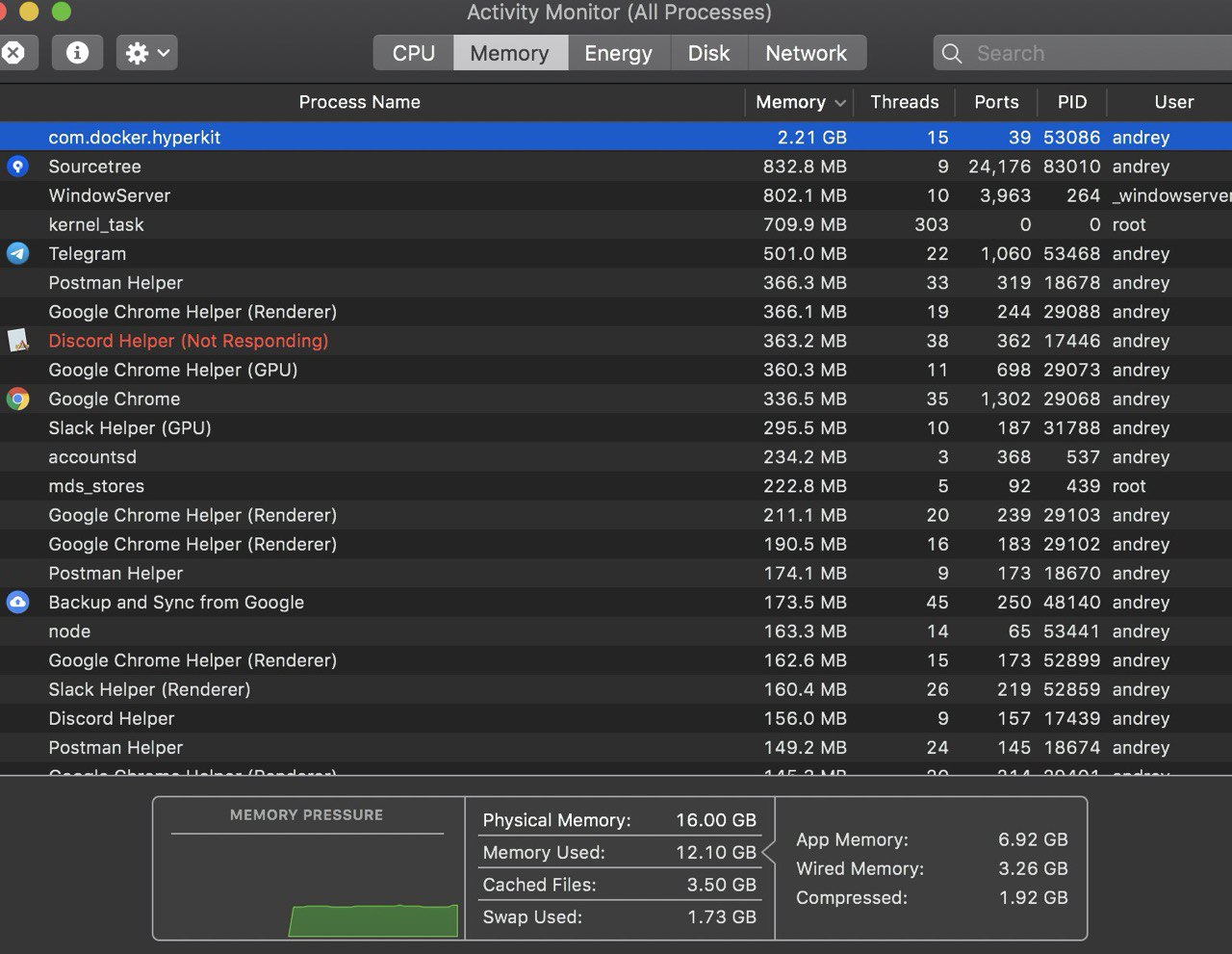Select the kernel_task process

coord(96,224)
